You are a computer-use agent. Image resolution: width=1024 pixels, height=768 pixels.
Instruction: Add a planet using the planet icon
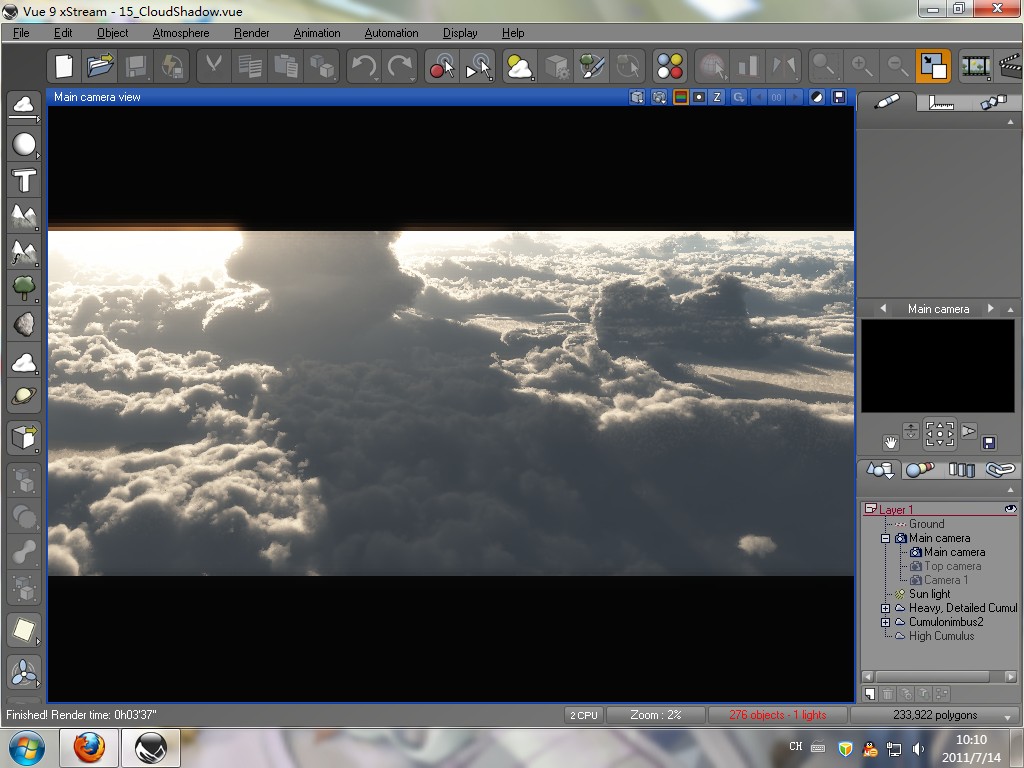24,397
